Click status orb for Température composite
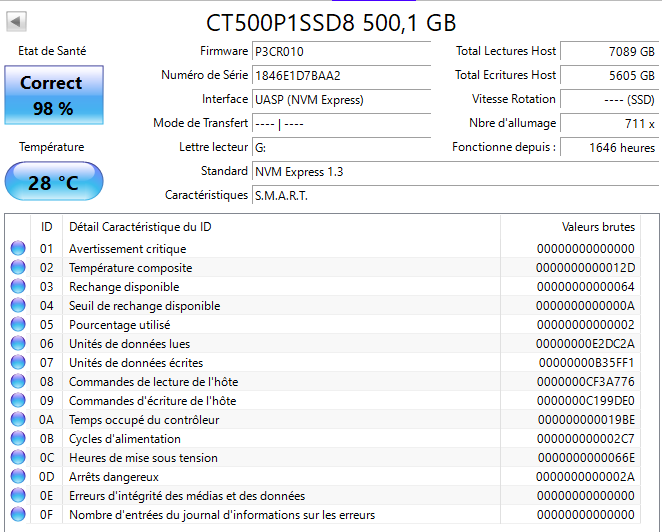Image resolution: width=662 pixels, height=532 pixels. coord(18,267)
